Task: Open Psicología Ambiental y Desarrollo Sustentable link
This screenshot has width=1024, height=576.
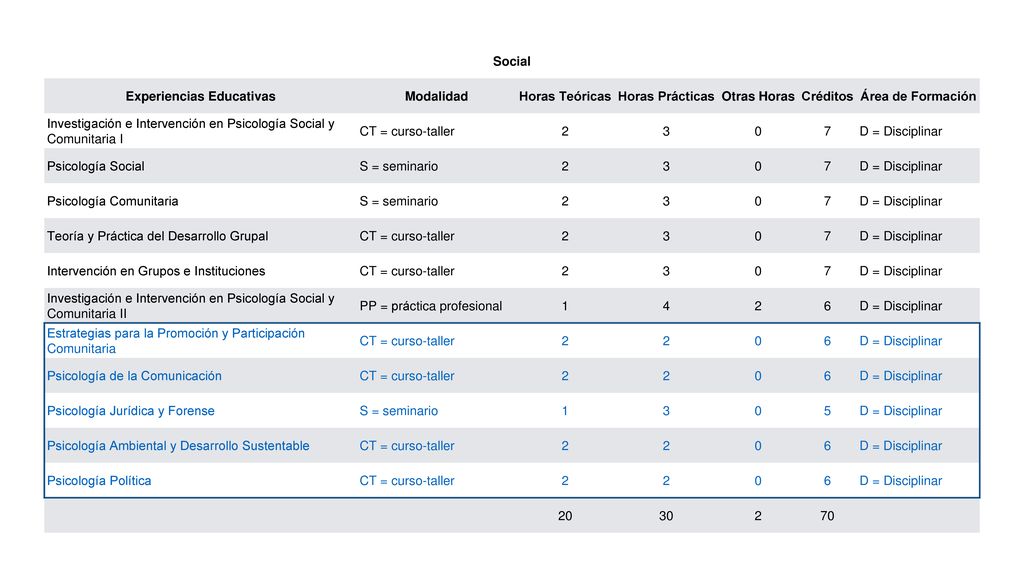Action: (178, 446)
